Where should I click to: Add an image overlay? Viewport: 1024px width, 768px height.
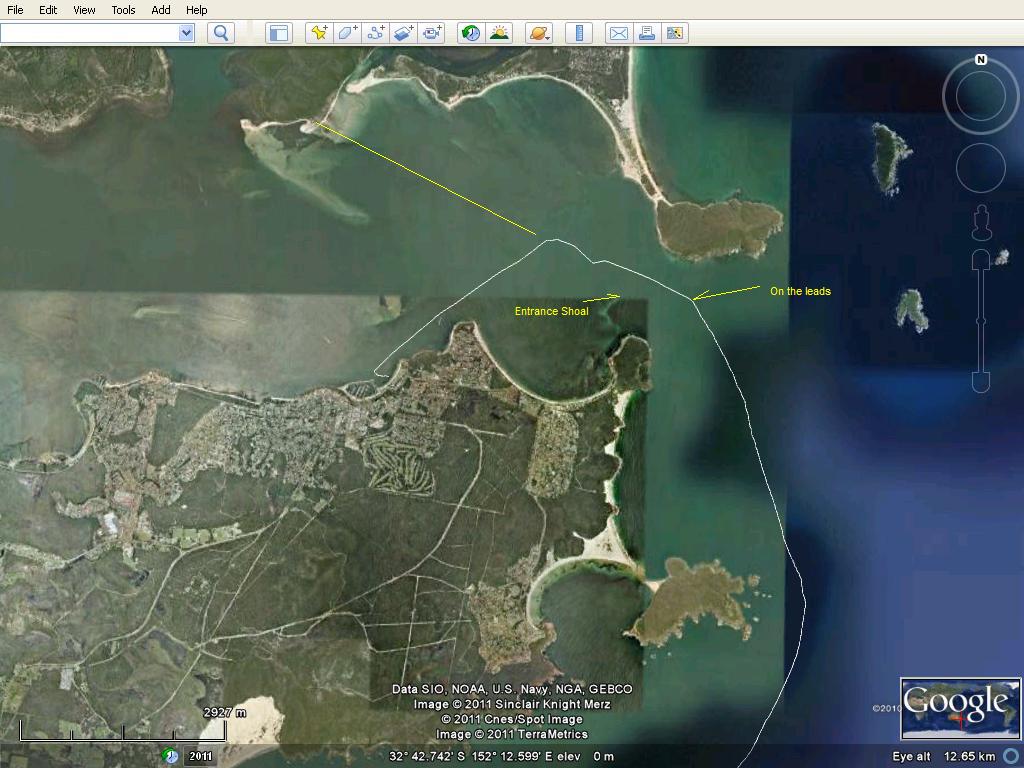tap(404, 33)
